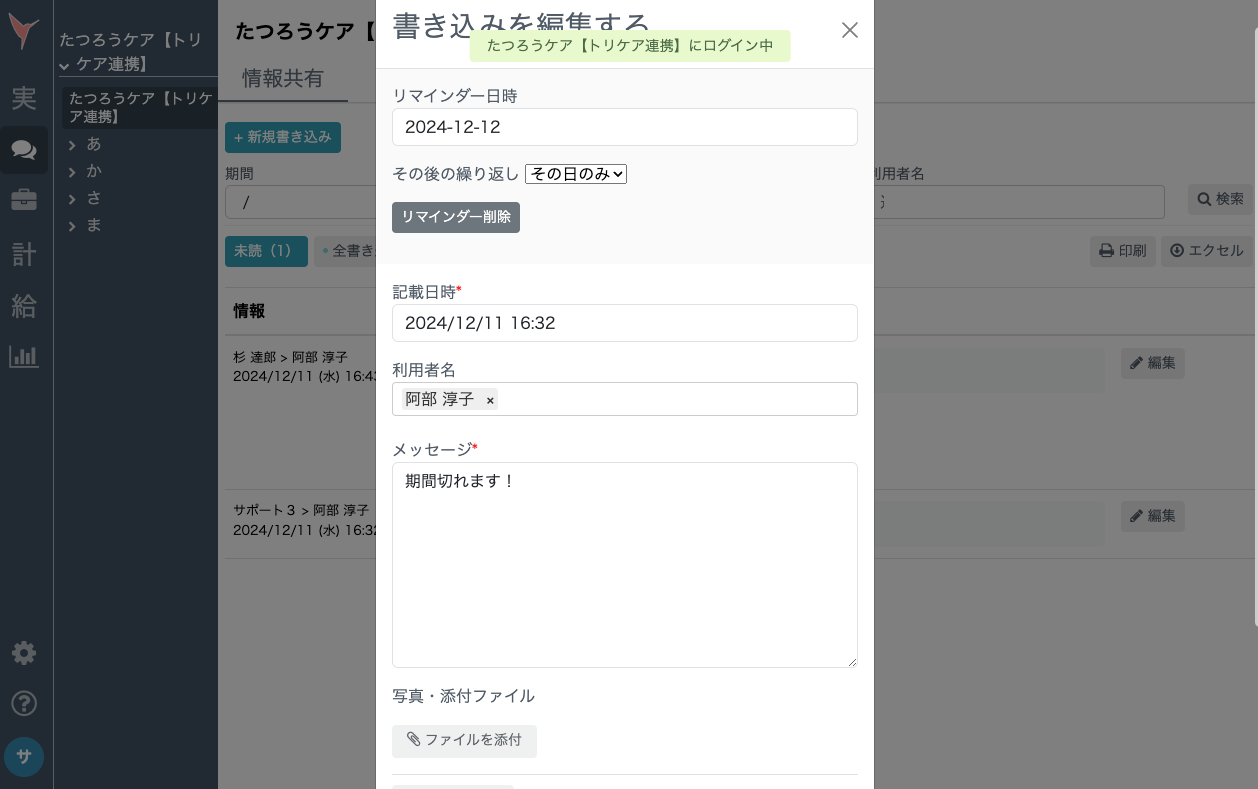Click the 記載日時 date input field
The height and width of the screenshot is (789, 1258).
pos(625,323)
